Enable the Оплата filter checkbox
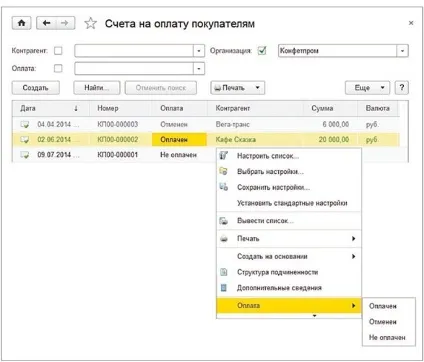Viewport: 424px width, 362px height. 58,68
